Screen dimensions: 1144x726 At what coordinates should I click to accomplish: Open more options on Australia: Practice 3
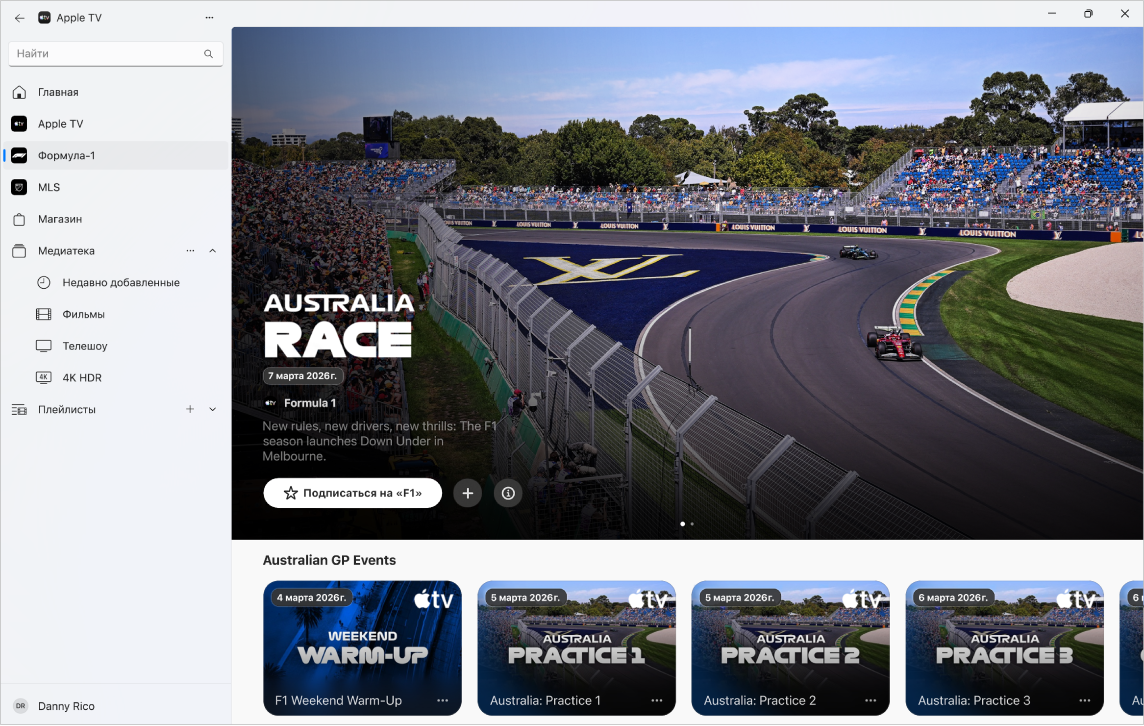[1085, 700]
